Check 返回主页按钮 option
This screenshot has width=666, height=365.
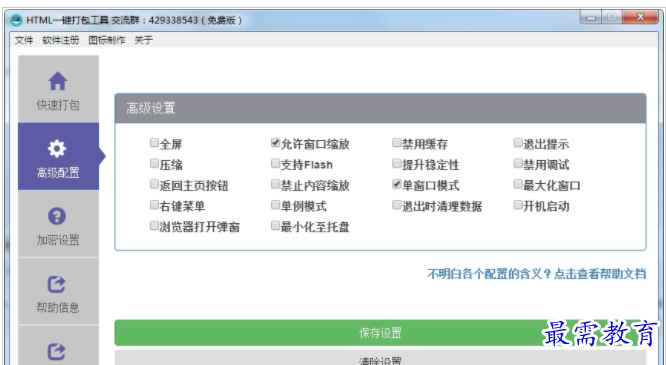point(154,184)
